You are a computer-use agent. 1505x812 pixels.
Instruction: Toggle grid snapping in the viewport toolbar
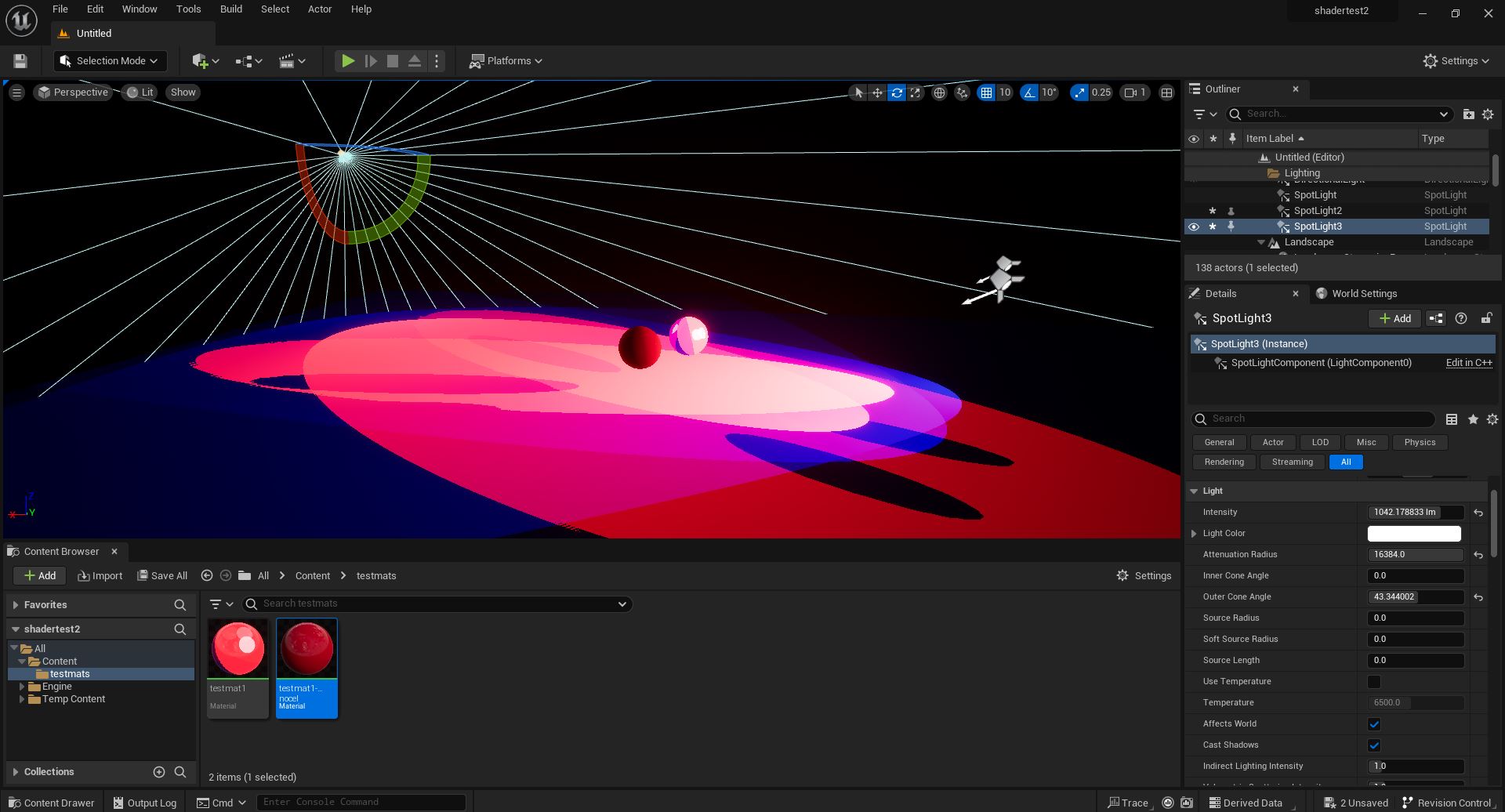point(986,92)
